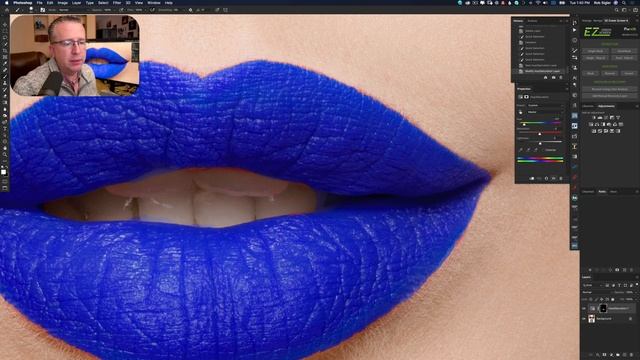Select the Crop tool
This screenshot has width=640, height=360.
[x=5, y=51]
